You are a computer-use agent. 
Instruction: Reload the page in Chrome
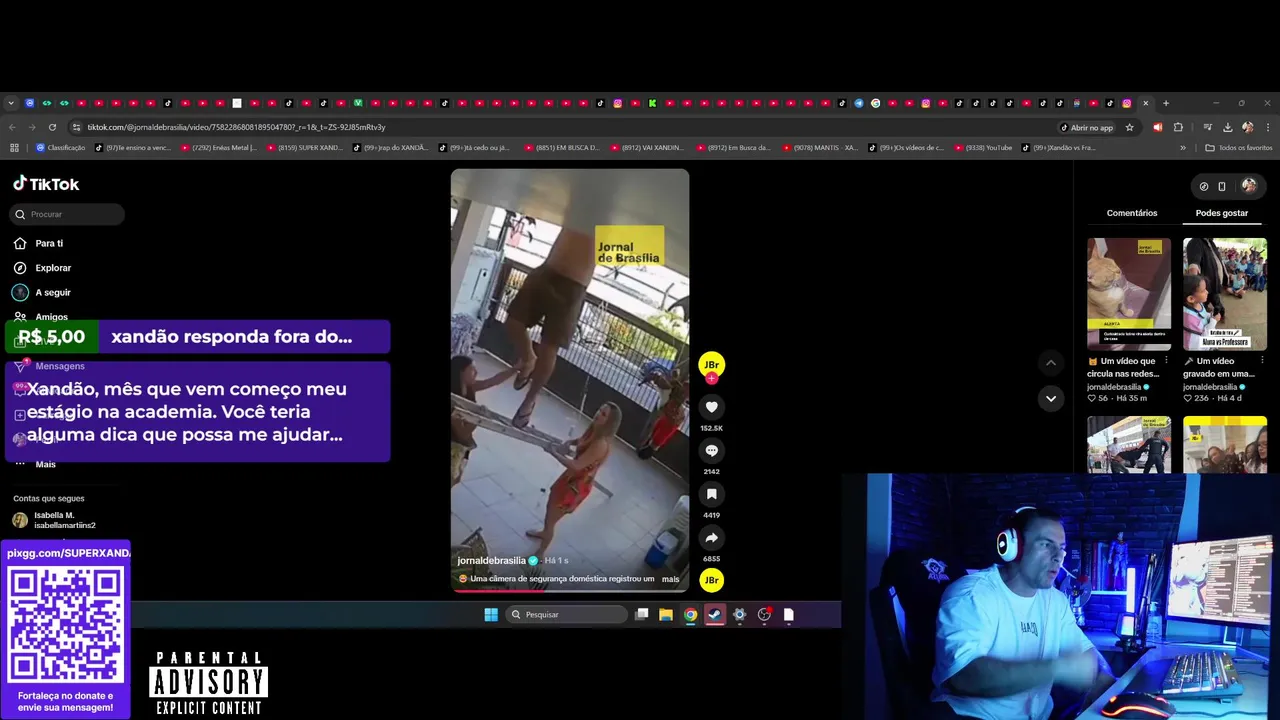(52, 127)
